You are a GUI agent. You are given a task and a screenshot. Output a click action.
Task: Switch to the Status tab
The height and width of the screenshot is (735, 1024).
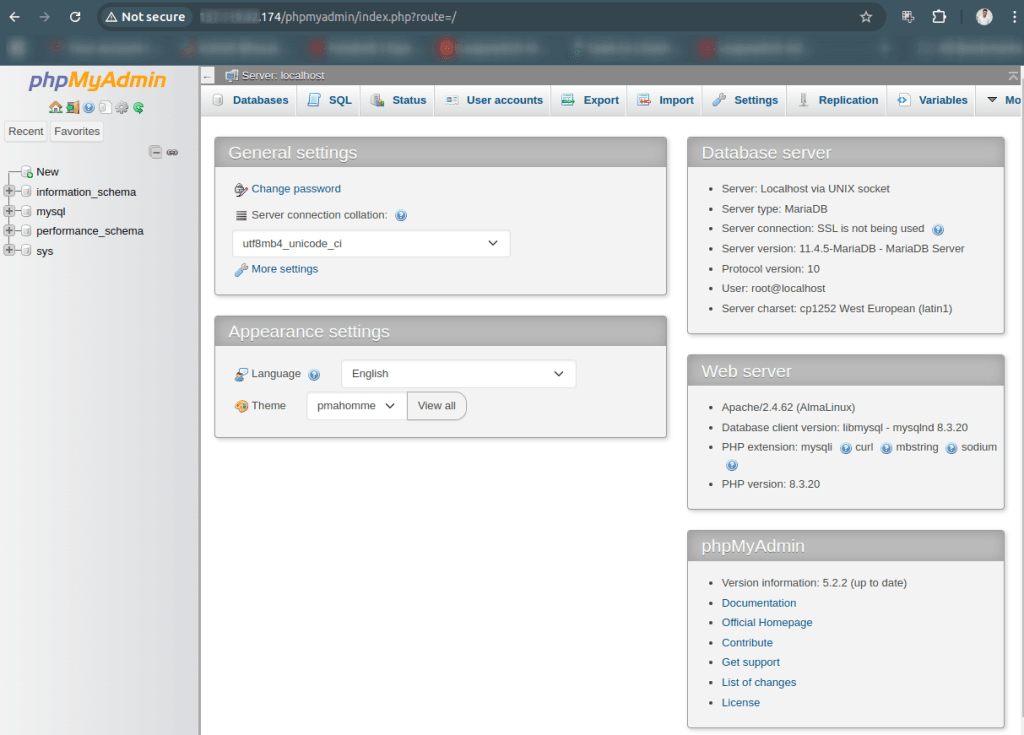point(398,100)
